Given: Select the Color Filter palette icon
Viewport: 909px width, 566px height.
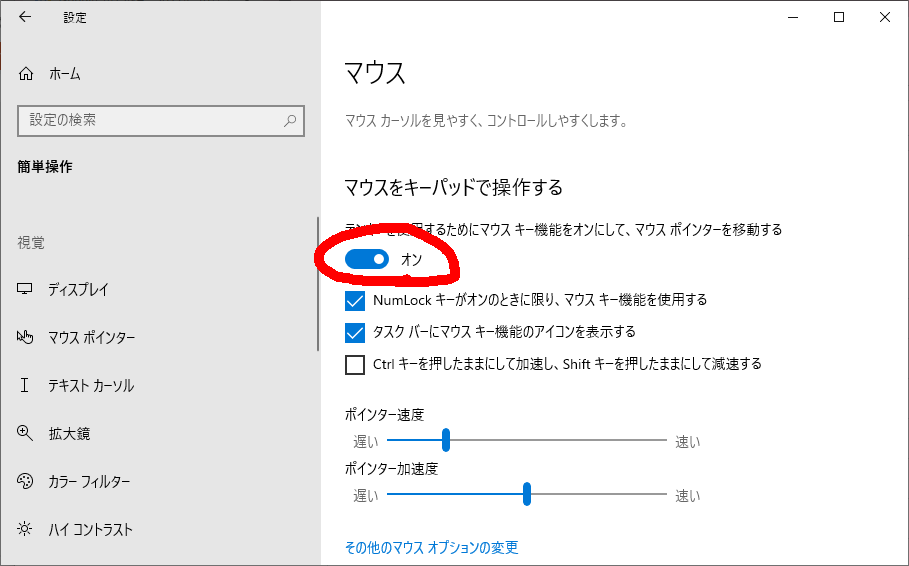Looking at the screenshot, I should coord(26,482).
